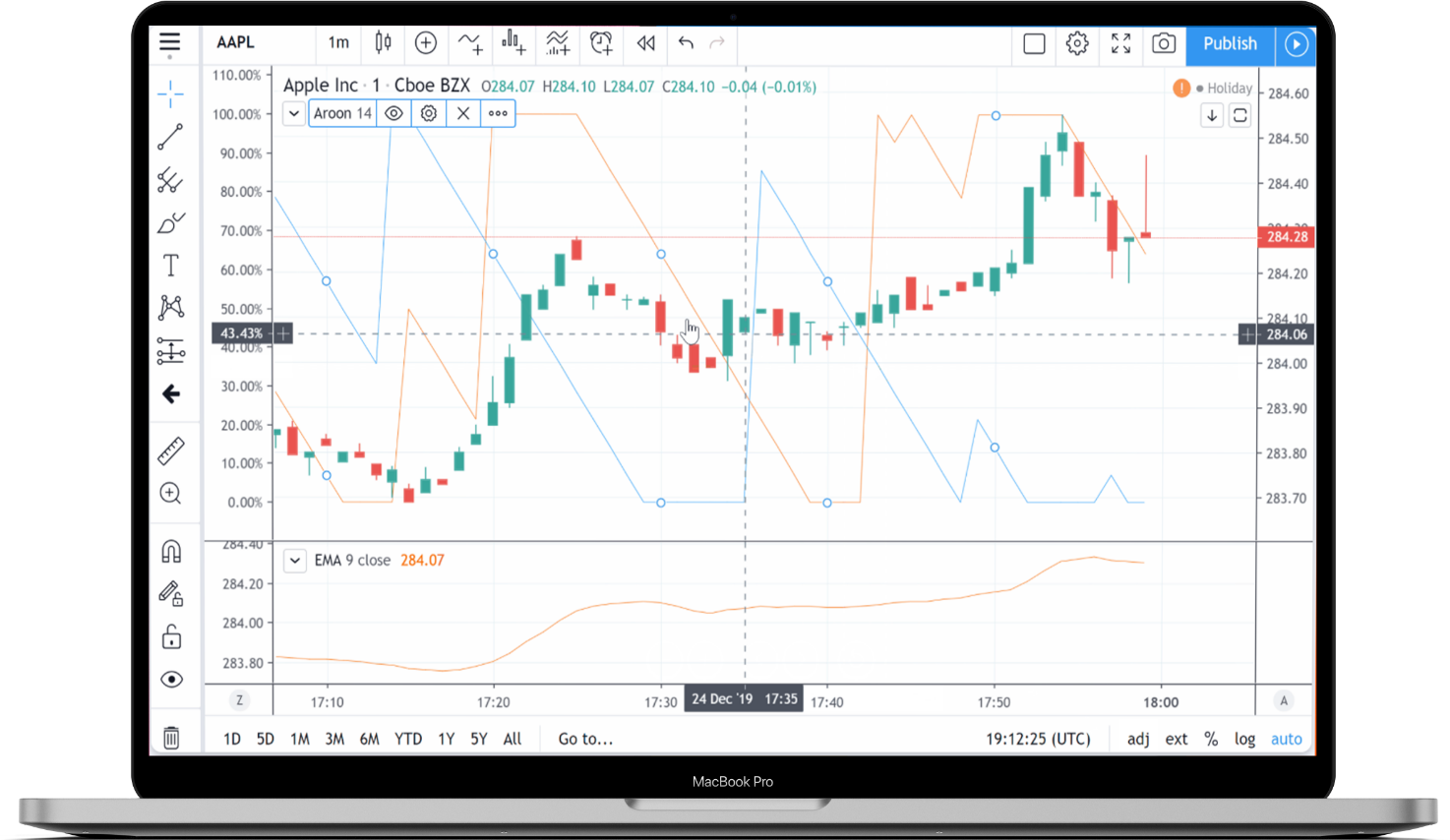The image size is (1450, 840).
Task: Open Aroon 14 more options dots
Action: [498, 113]
